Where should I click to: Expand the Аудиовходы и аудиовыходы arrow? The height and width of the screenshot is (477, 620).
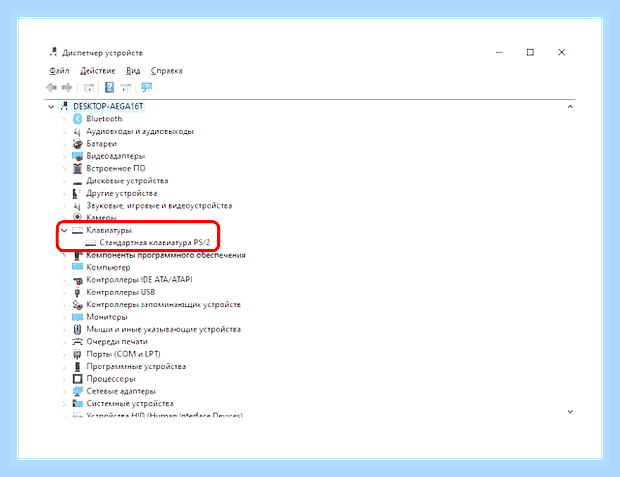[x=64, y=131]
